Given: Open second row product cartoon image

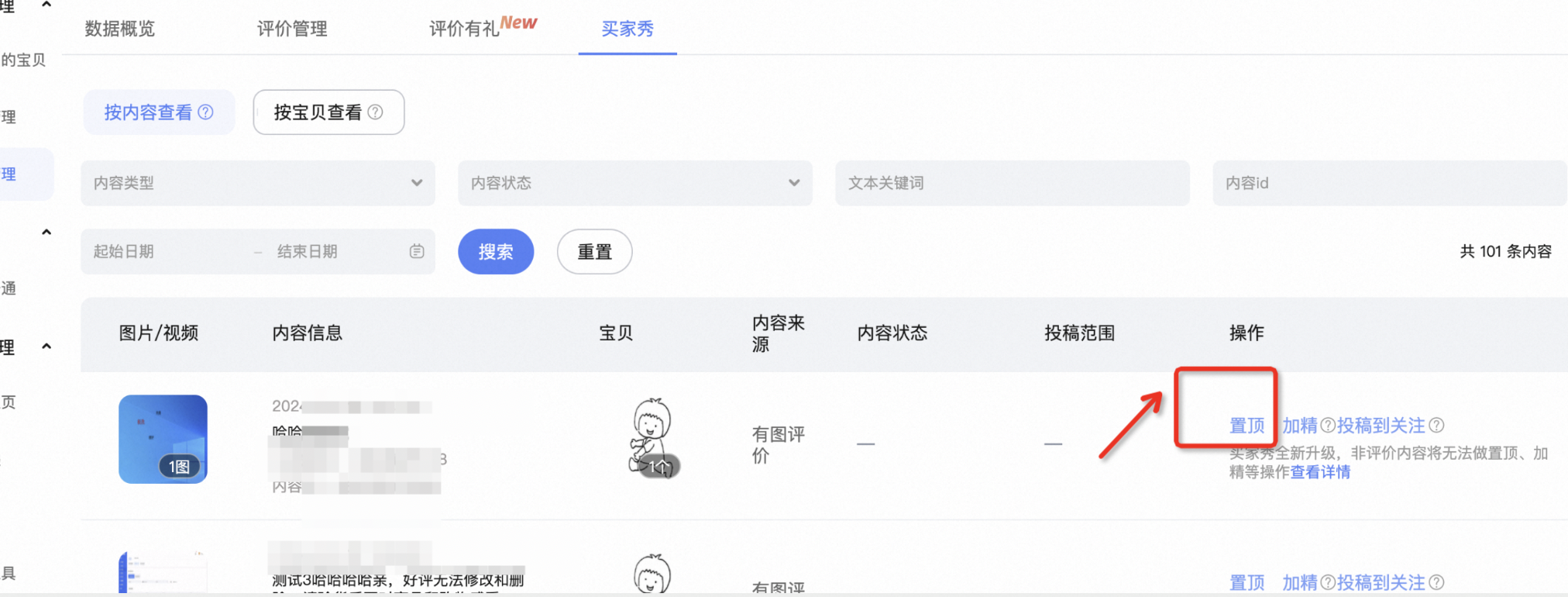Looking at the screenshot, I should point(652,574).
